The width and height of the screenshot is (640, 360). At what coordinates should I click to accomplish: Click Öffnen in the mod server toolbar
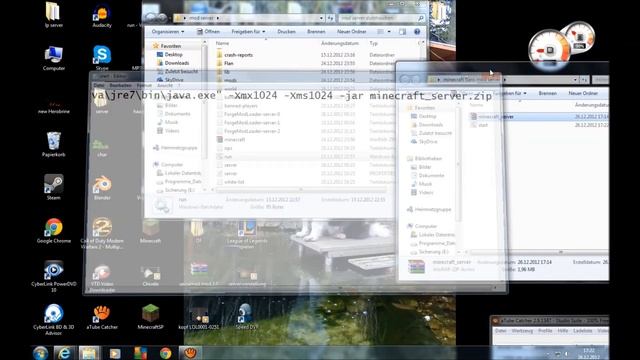(x=208, y=31)
